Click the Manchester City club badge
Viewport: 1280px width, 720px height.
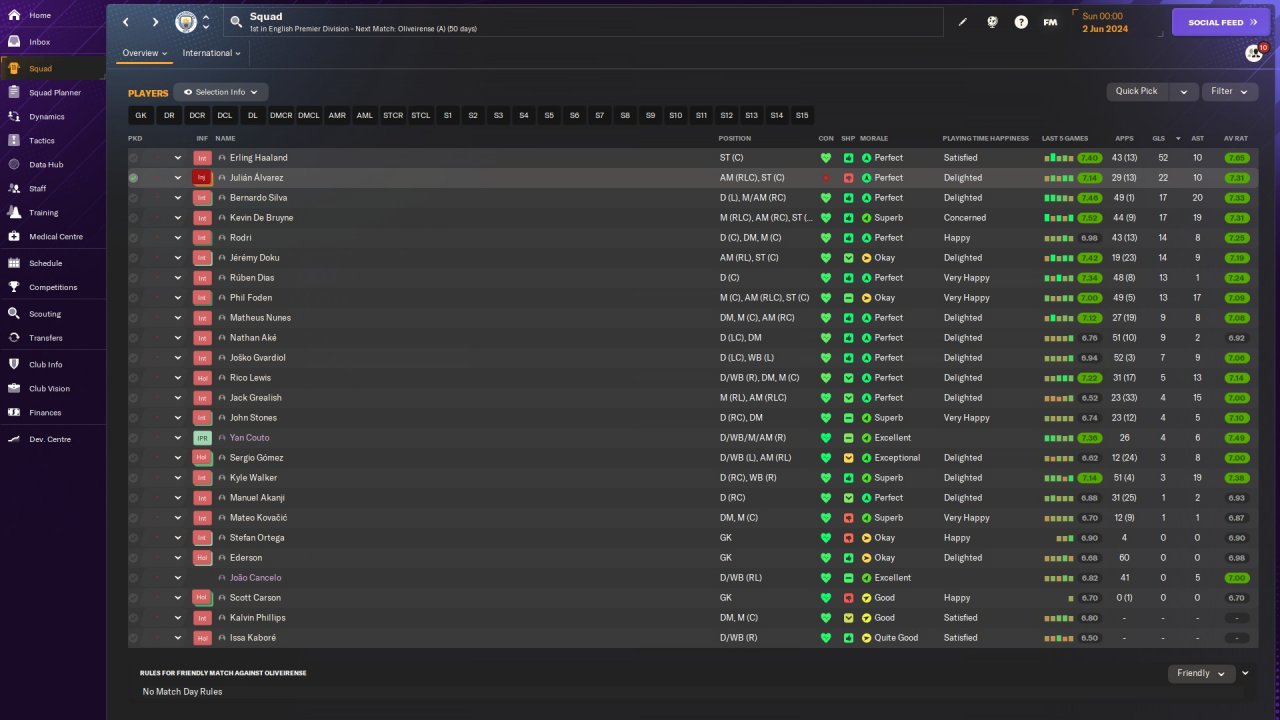[x=186, y=22]
